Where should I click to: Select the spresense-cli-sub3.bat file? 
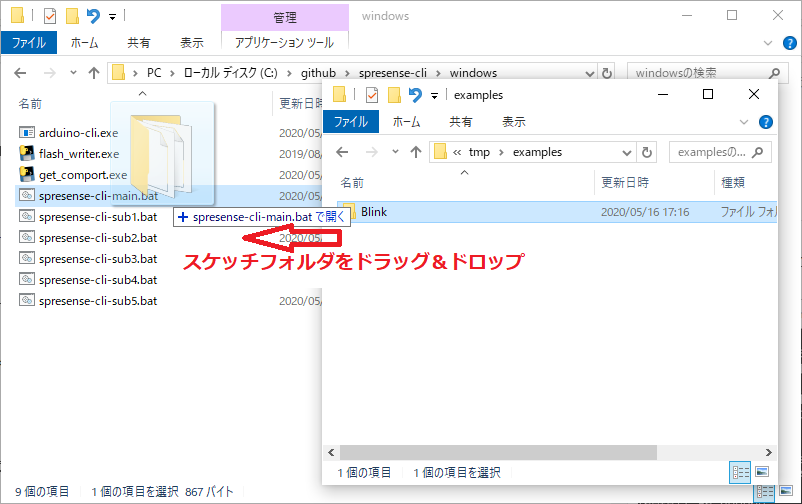98,259
